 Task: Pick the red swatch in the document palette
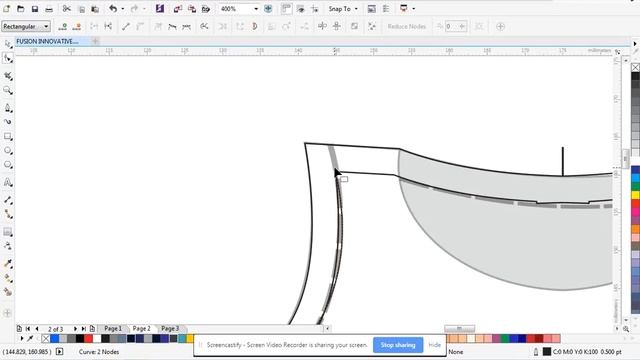click(89, 338)
